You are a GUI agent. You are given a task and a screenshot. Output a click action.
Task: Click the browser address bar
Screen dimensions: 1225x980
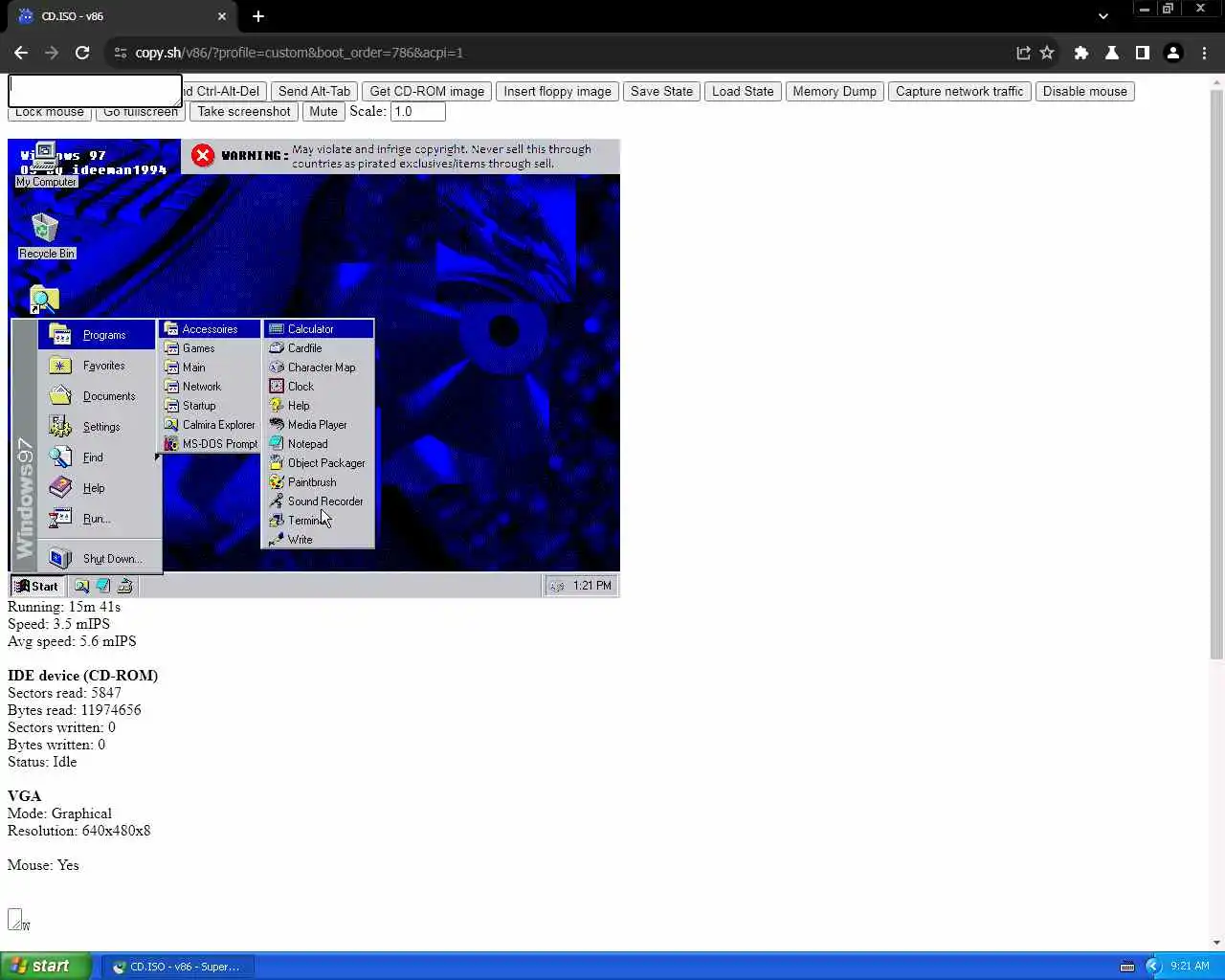(555, 53)
